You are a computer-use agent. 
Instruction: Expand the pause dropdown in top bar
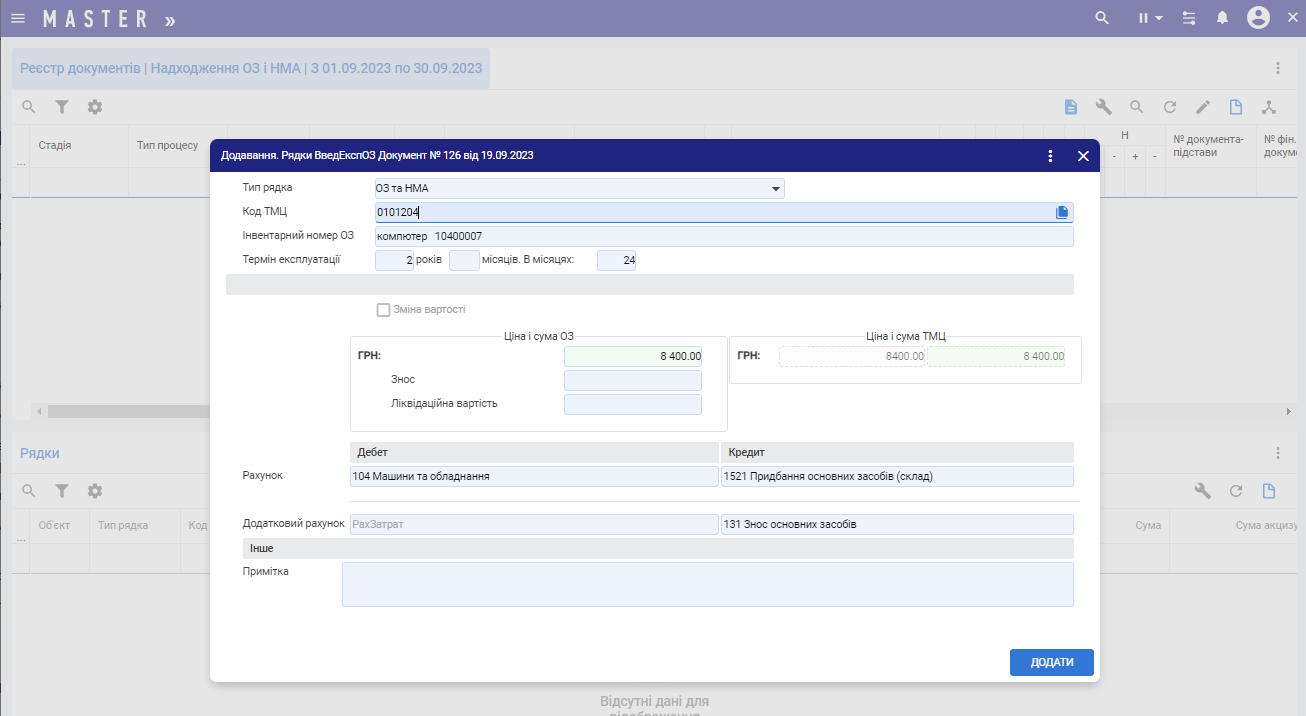1151,18
